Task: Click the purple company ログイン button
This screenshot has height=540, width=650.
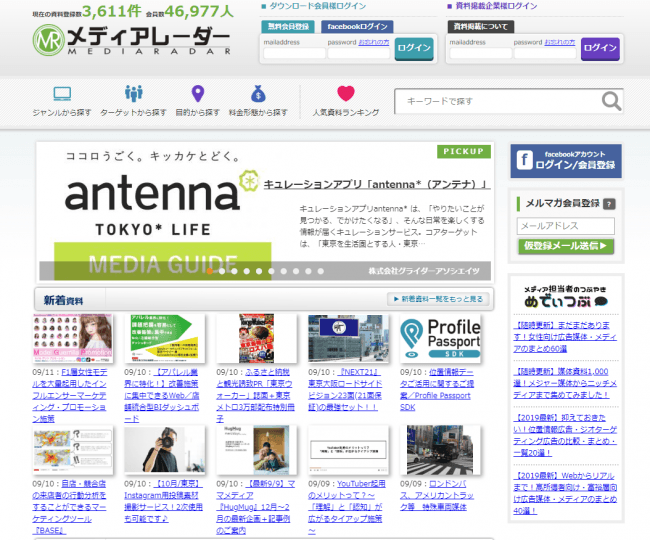Action: tap(600, 48)
